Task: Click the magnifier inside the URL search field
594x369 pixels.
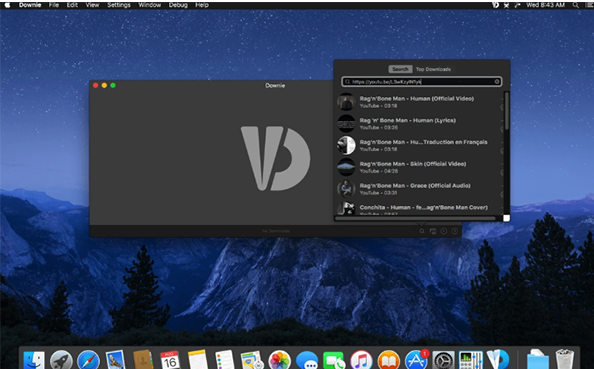Action: coord(347,82)
